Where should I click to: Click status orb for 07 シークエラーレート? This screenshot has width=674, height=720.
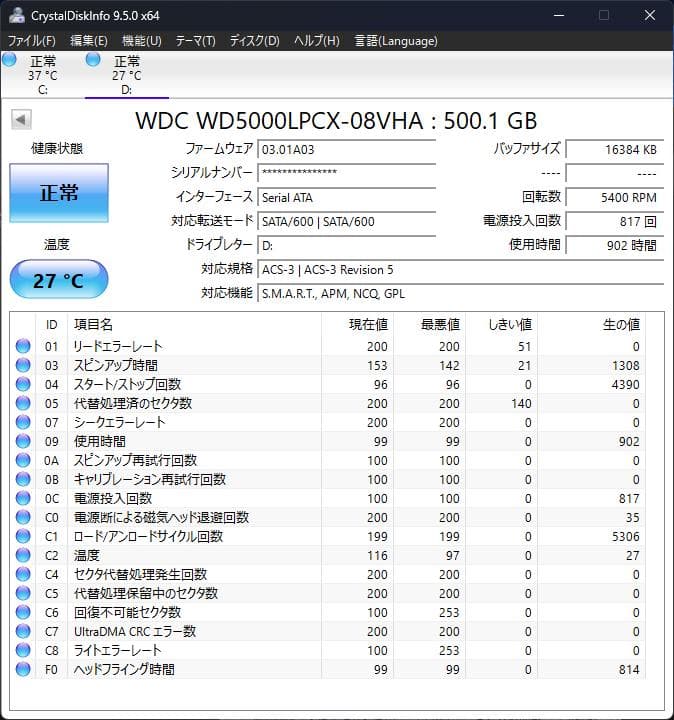[23, 422]
